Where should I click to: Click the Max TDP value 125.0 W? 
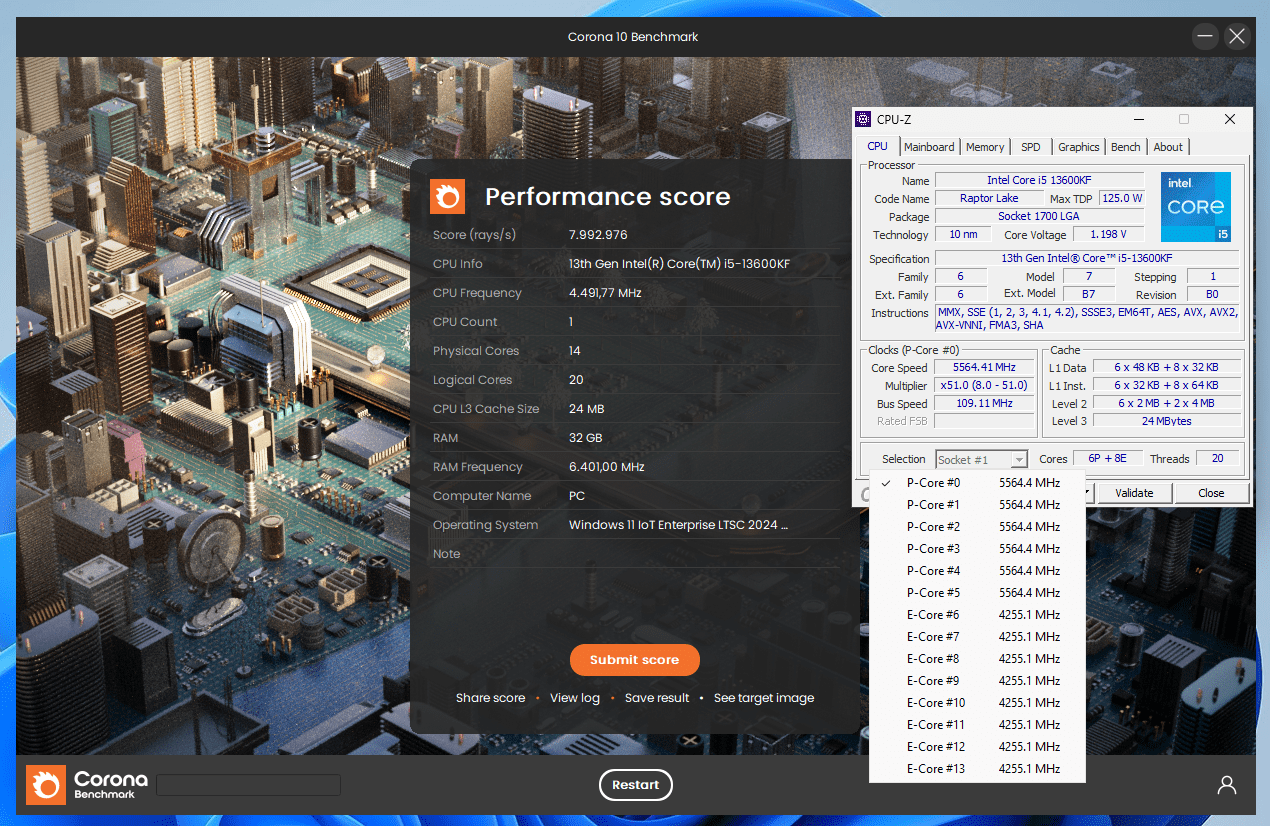1123,198
